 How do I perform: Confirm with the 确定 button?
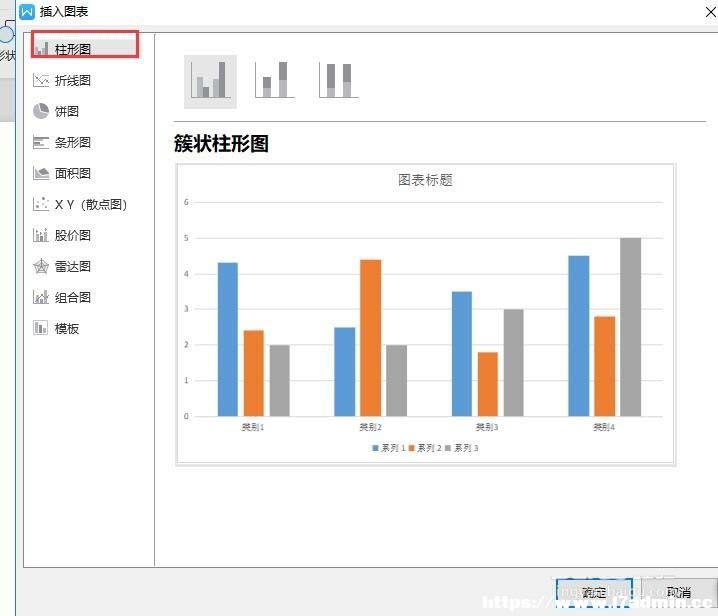[594, 592]
